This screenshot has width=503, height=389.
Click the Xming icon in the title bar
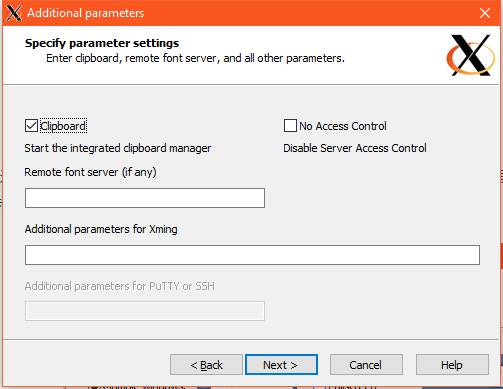[x=14, y=13]
